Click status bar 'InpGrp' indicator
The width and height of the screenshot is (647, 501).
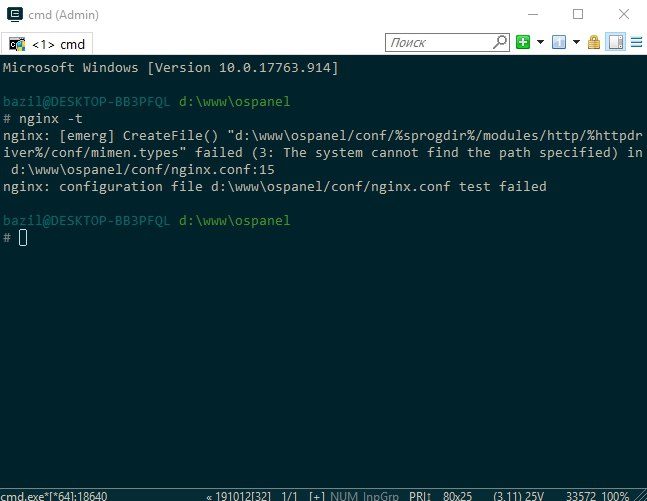pyautogui.click(x=381, y=496)
